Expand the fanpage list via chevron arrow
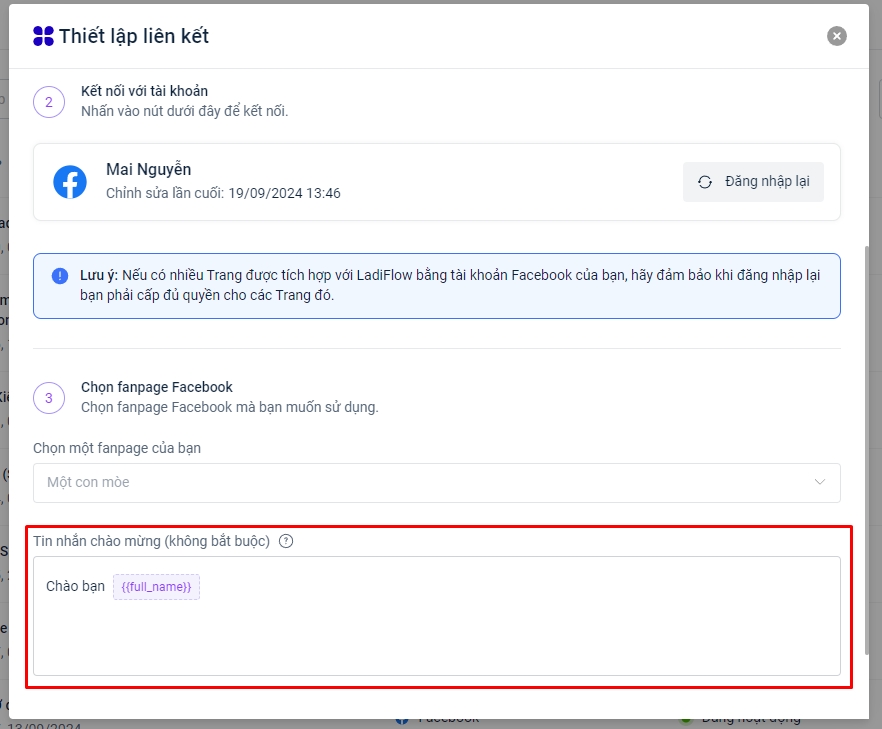 click(820, 482)
